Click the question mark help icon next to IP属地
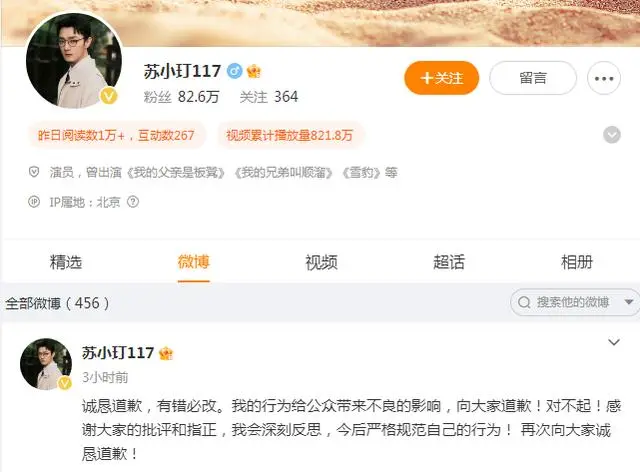 pyautogui.click(x=133, y=202)
